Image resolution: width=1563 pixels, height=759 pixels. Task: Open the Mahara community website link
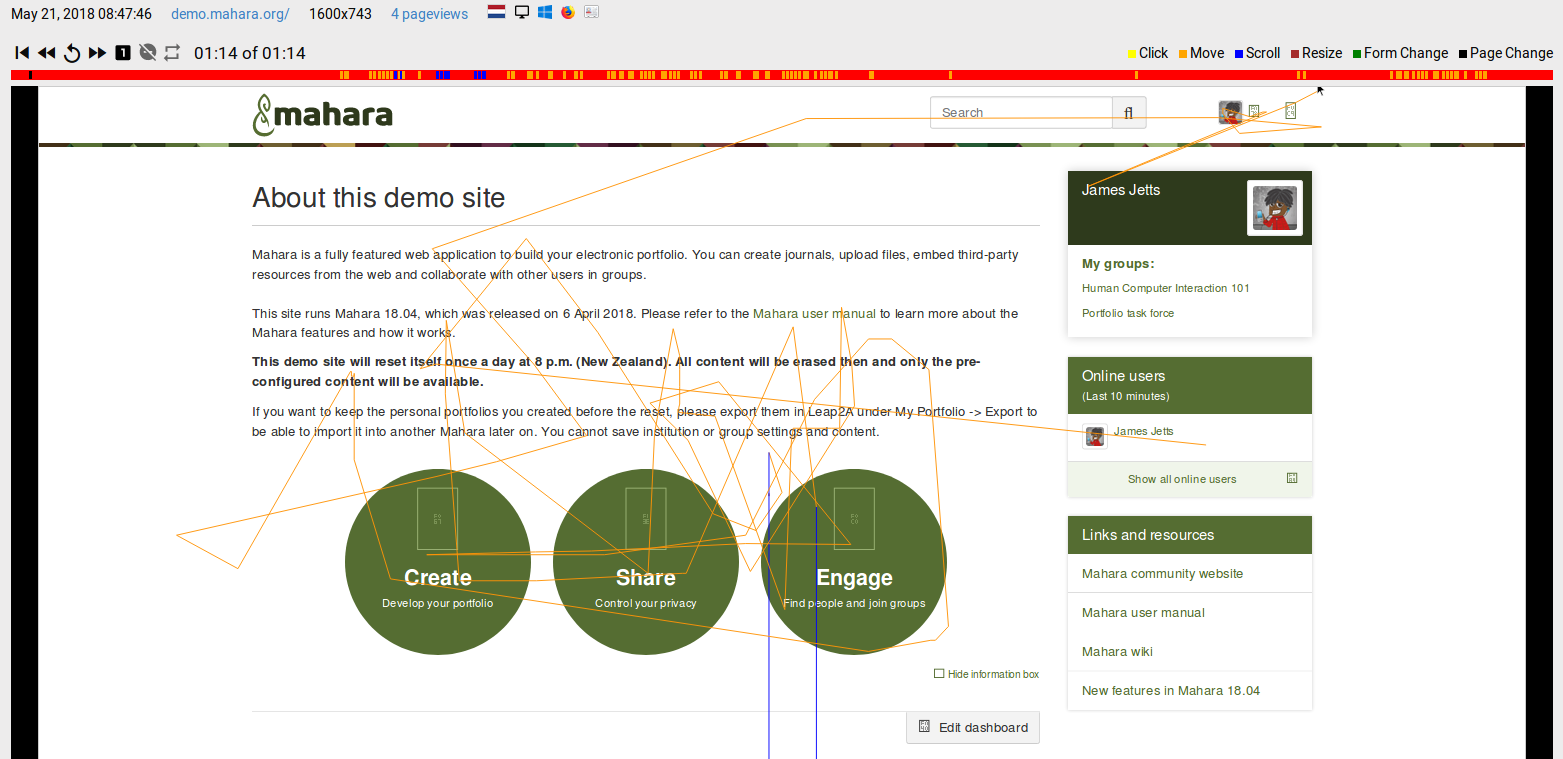(x=1162, y=574)
